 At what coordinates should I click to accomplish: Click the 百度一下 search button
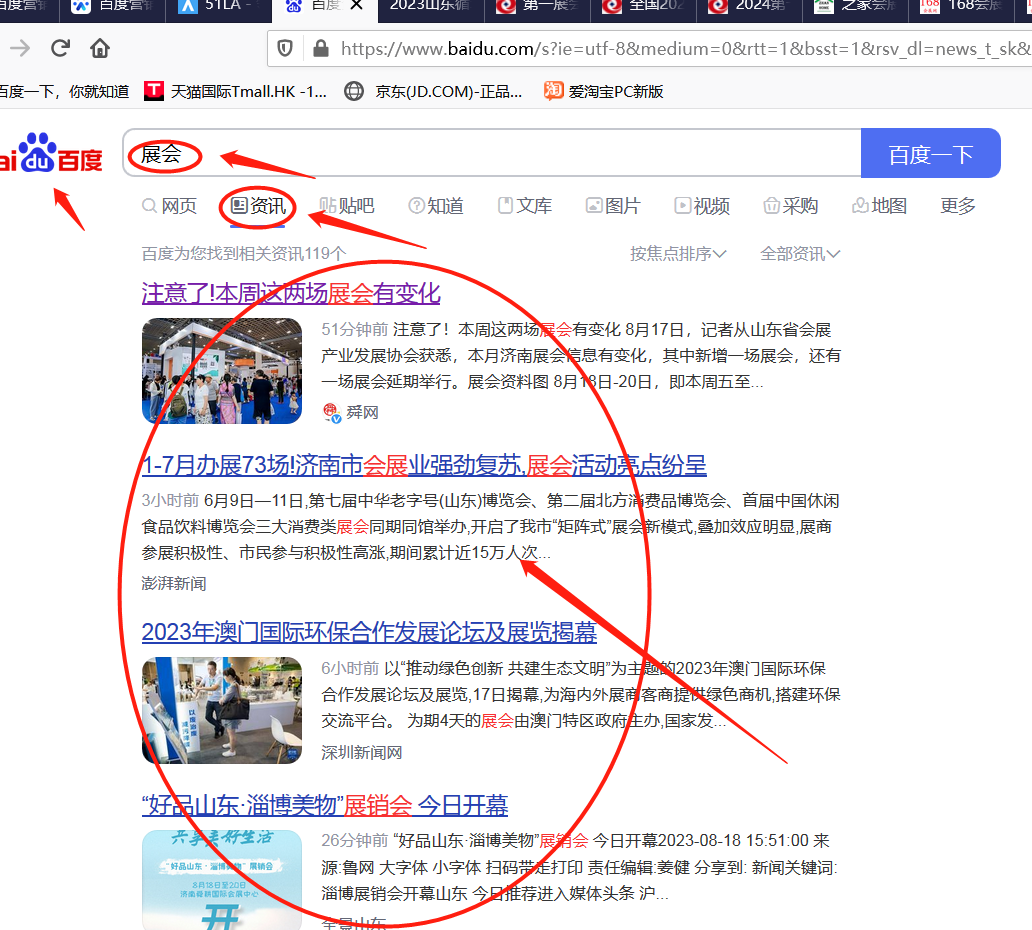point(931,153)
